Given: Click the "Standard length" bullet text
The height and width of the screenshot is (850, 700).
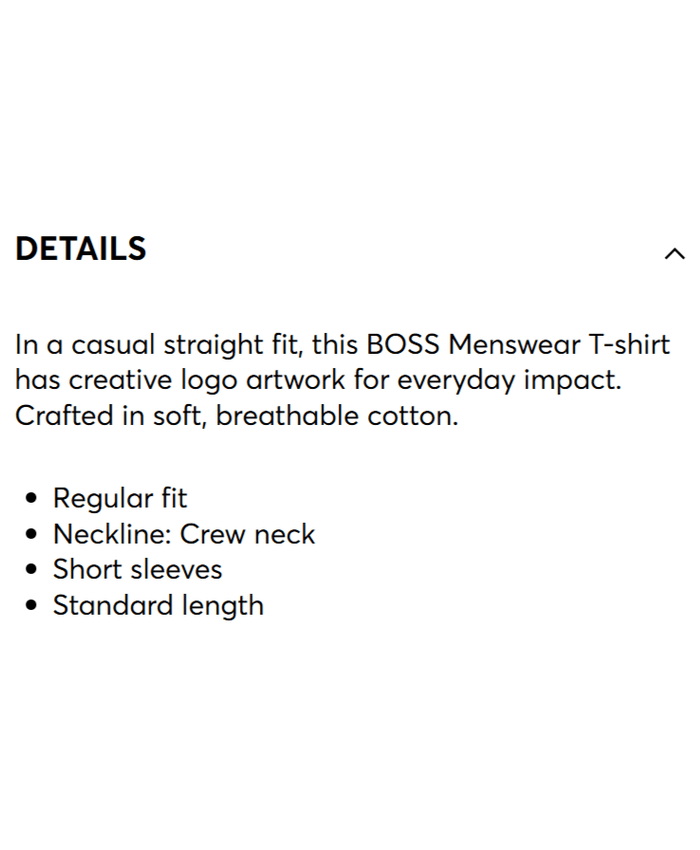Looking at the screenshot, I should 158,606.
